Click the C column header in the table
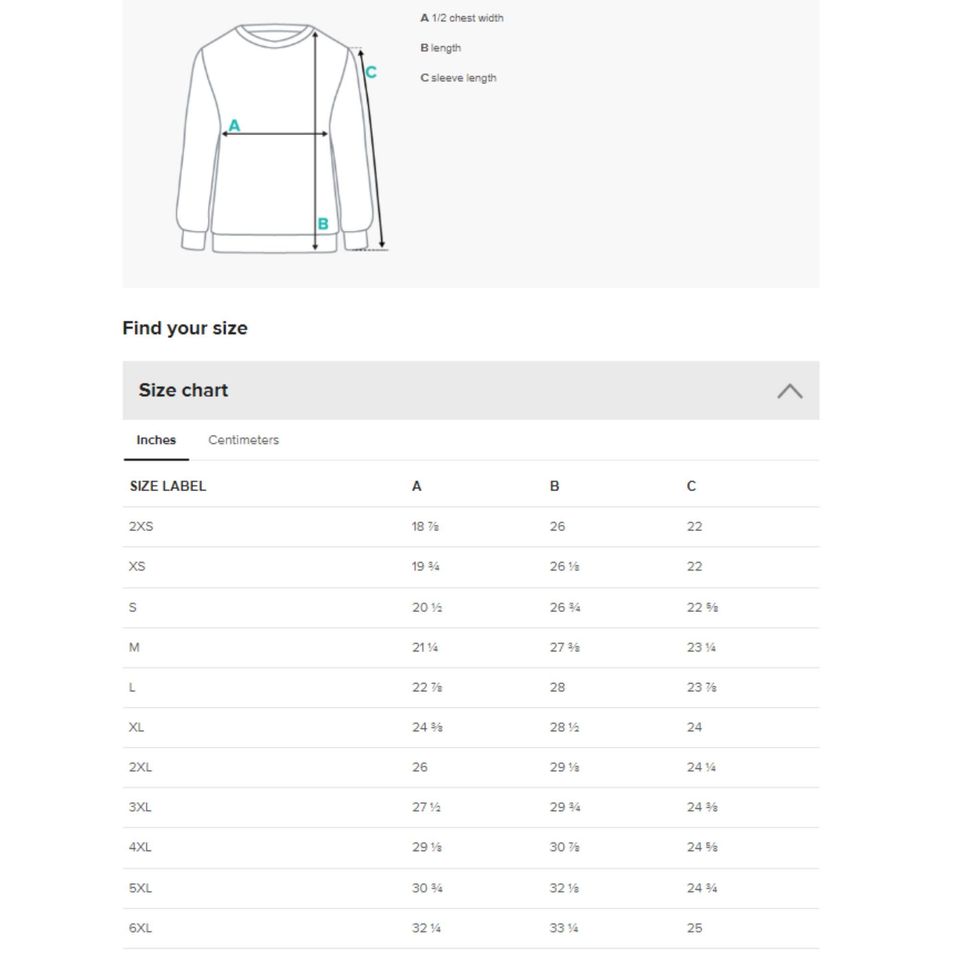Image resolution: width=960 pixels, height=960 pixels. (x=691, y=486)
